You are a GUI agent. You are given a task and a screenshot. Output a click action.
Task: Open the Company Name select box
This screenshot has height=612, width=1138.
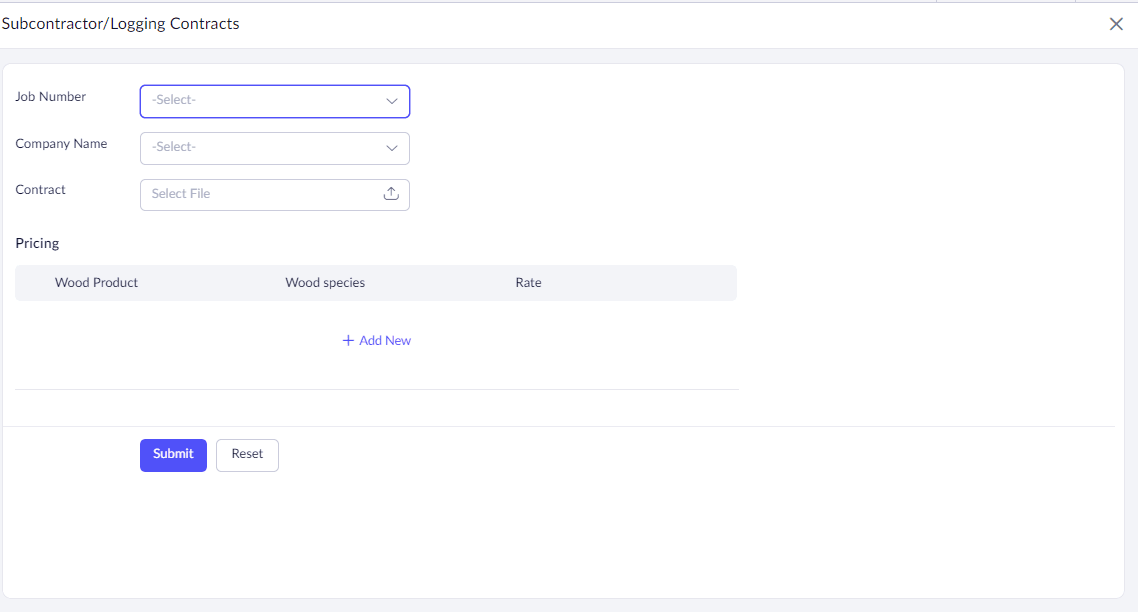[260, 148]
